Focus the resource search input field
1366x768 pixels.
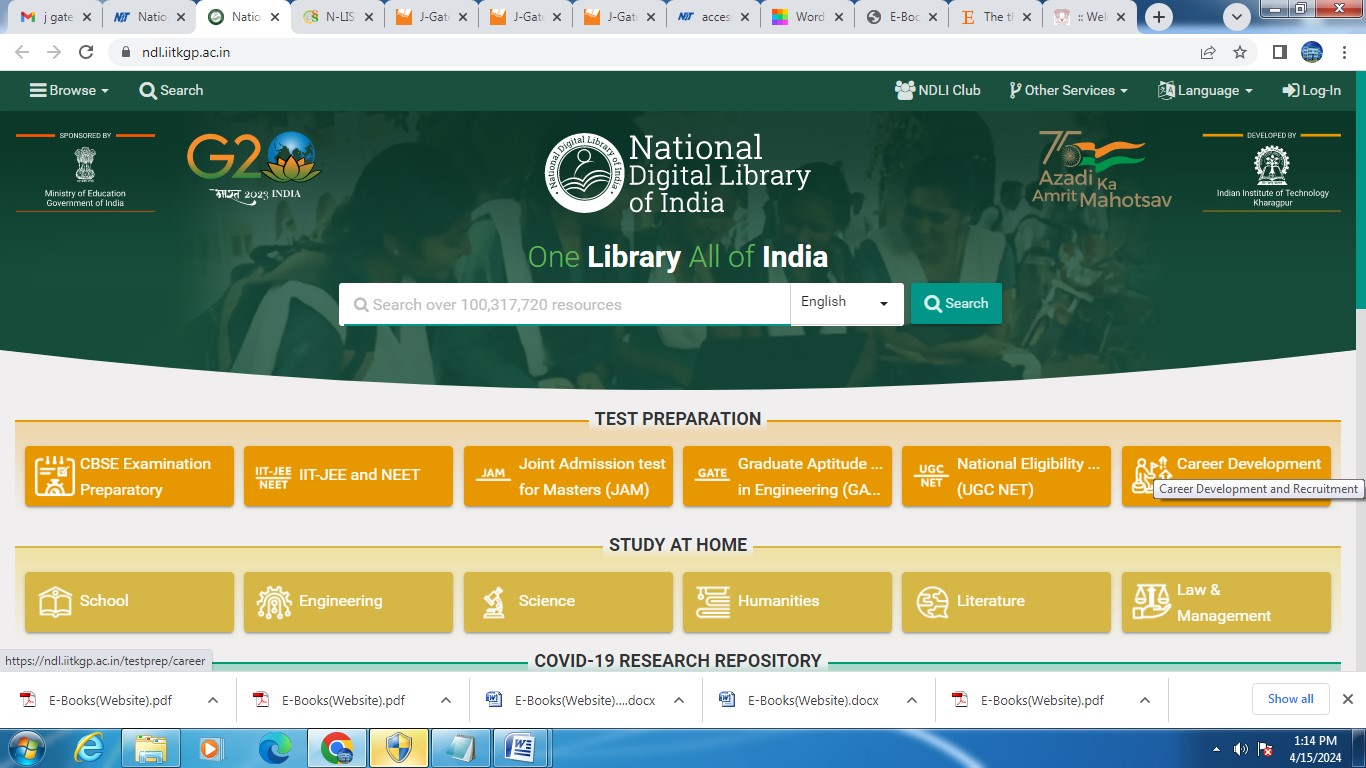point(565,304)
